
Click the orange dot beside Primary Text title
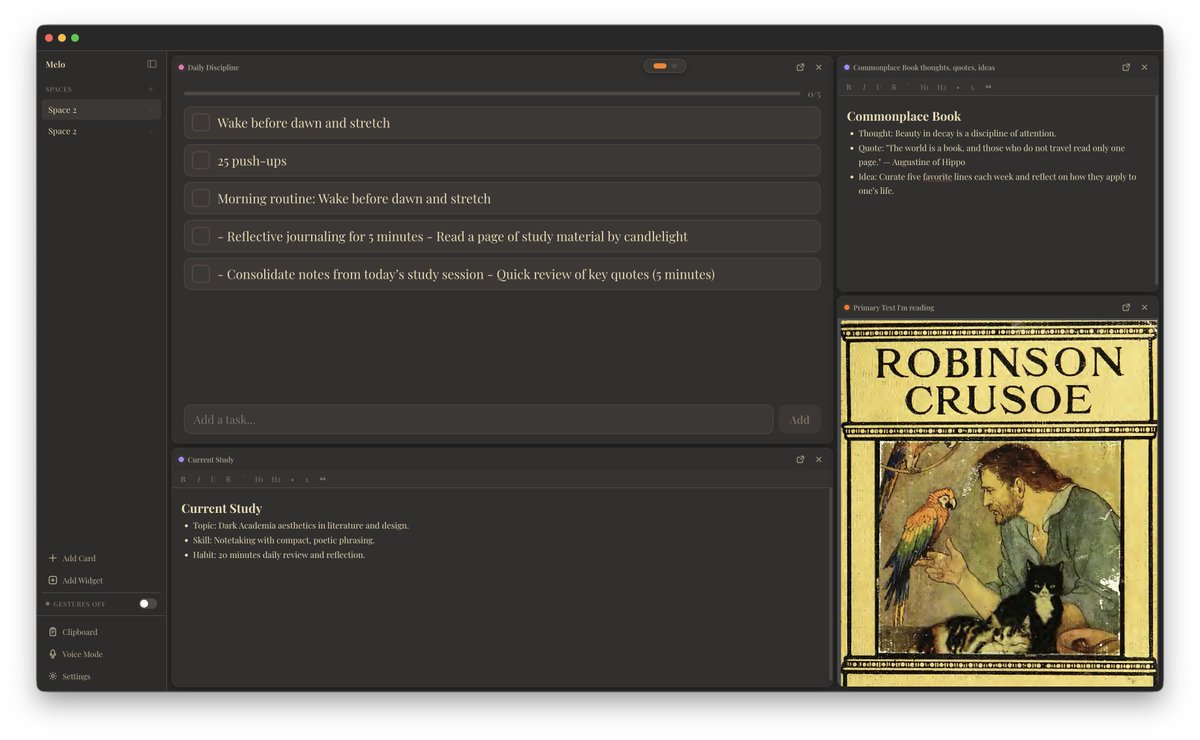[x=847, y=307]
